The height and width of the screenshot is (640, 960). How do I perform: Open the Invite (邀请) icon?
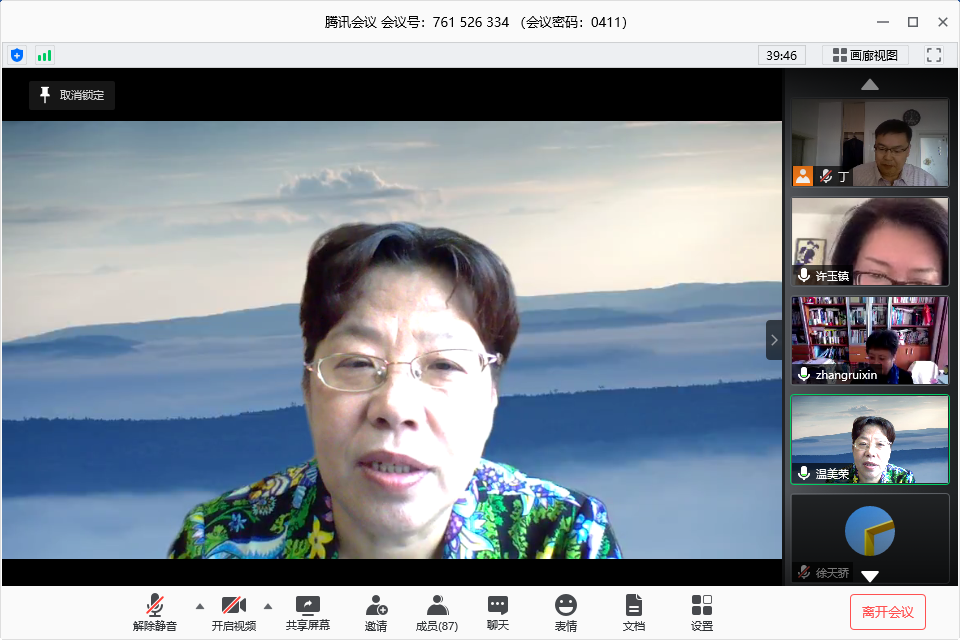coord(376,612)
